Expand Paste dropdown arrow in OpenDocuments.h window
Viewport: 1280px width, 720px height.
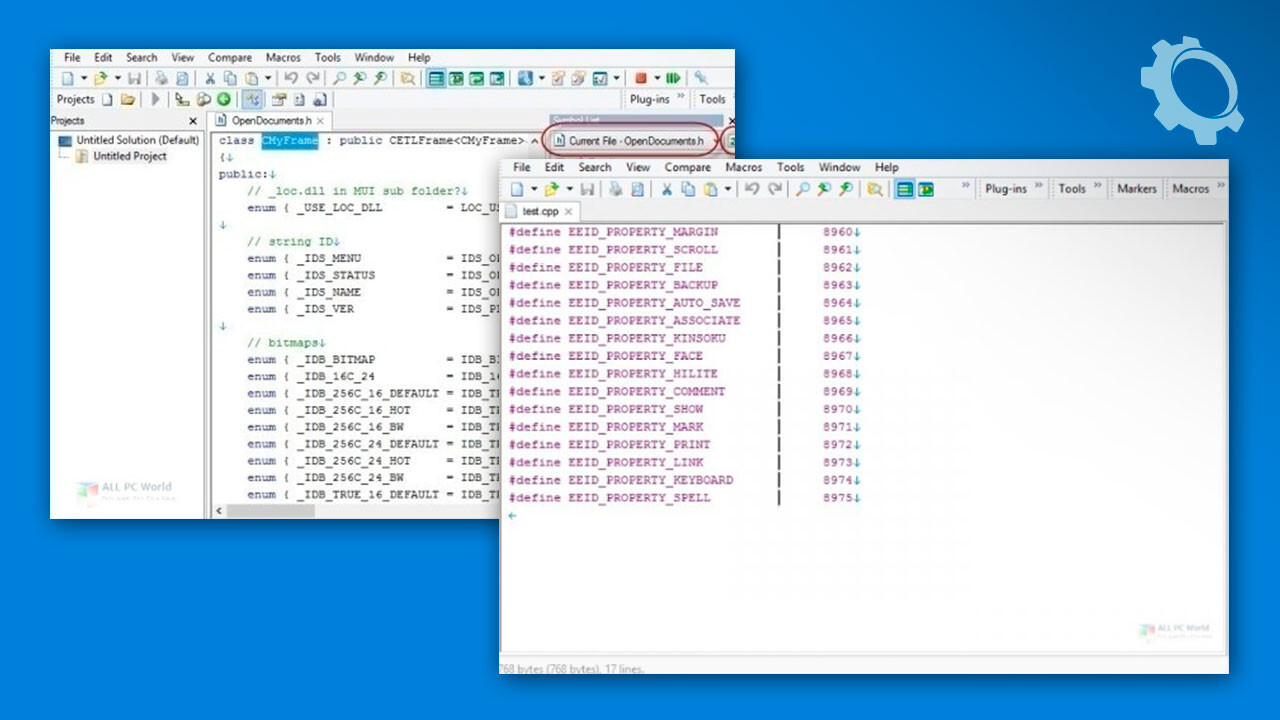click(268, 78)
